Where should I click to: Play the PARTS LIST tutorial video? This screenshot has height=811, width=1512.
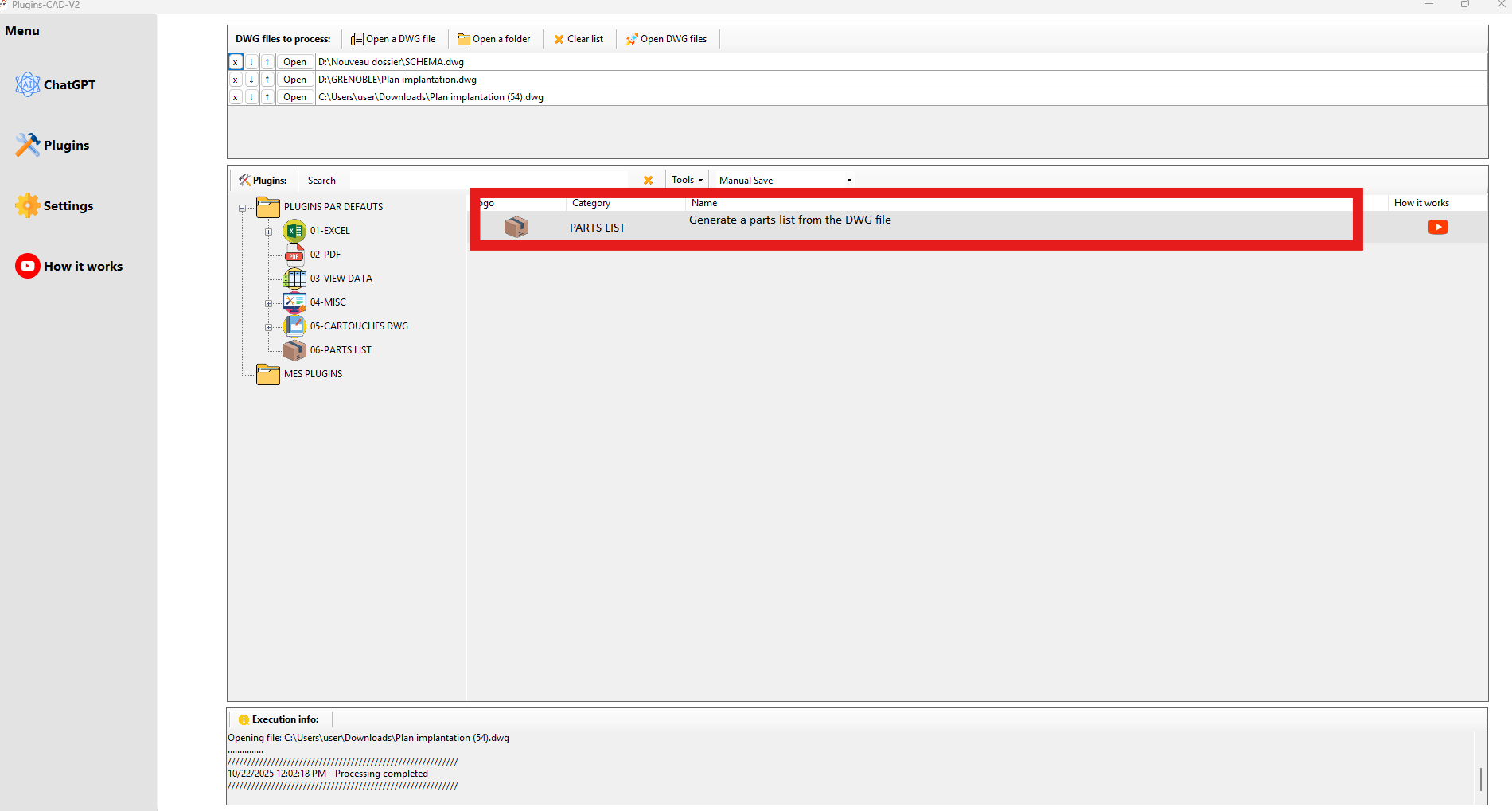pos(1437,228)
